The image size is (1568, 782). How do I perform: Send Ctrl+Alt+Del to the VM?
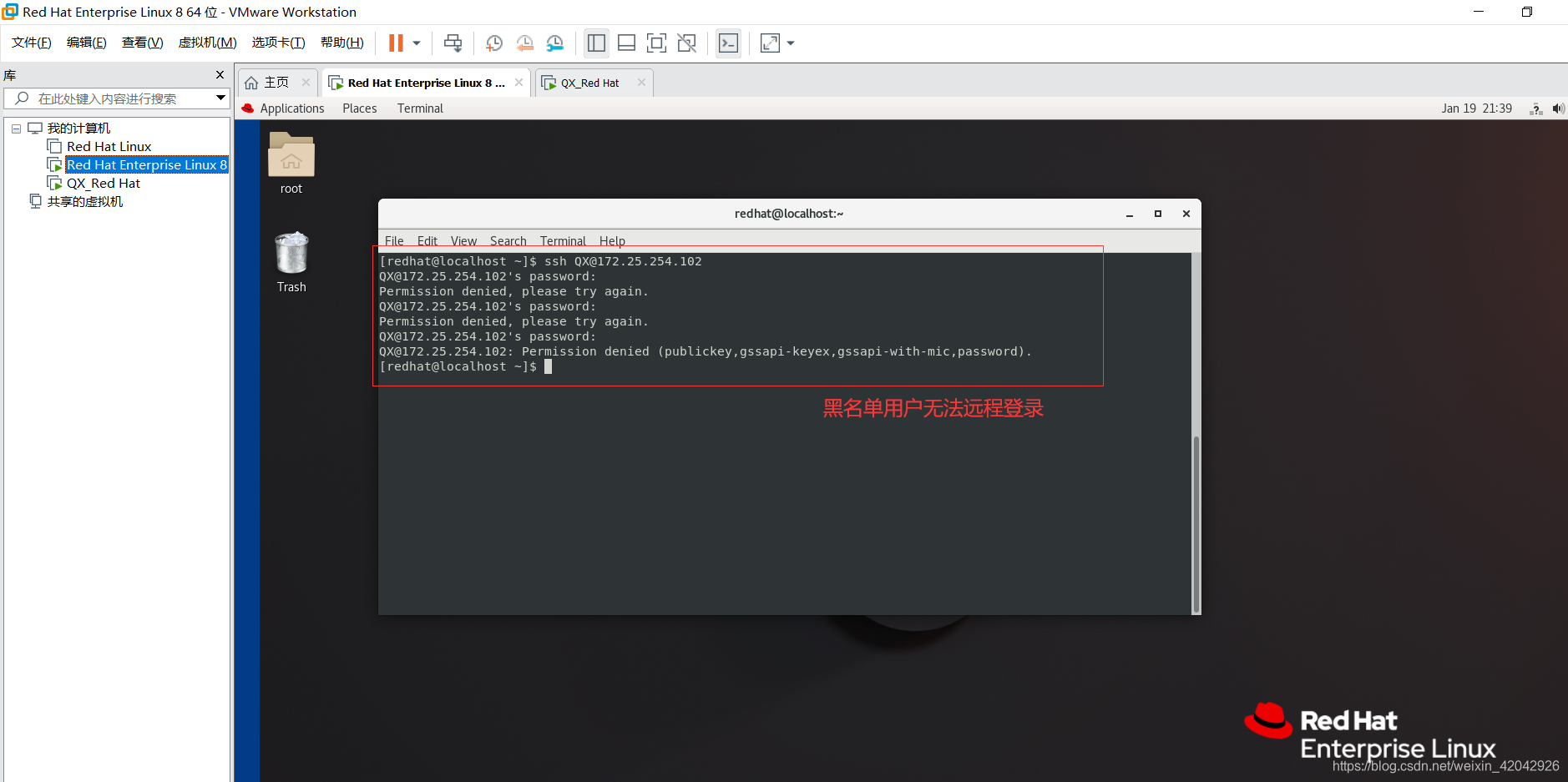click(453, 43)
